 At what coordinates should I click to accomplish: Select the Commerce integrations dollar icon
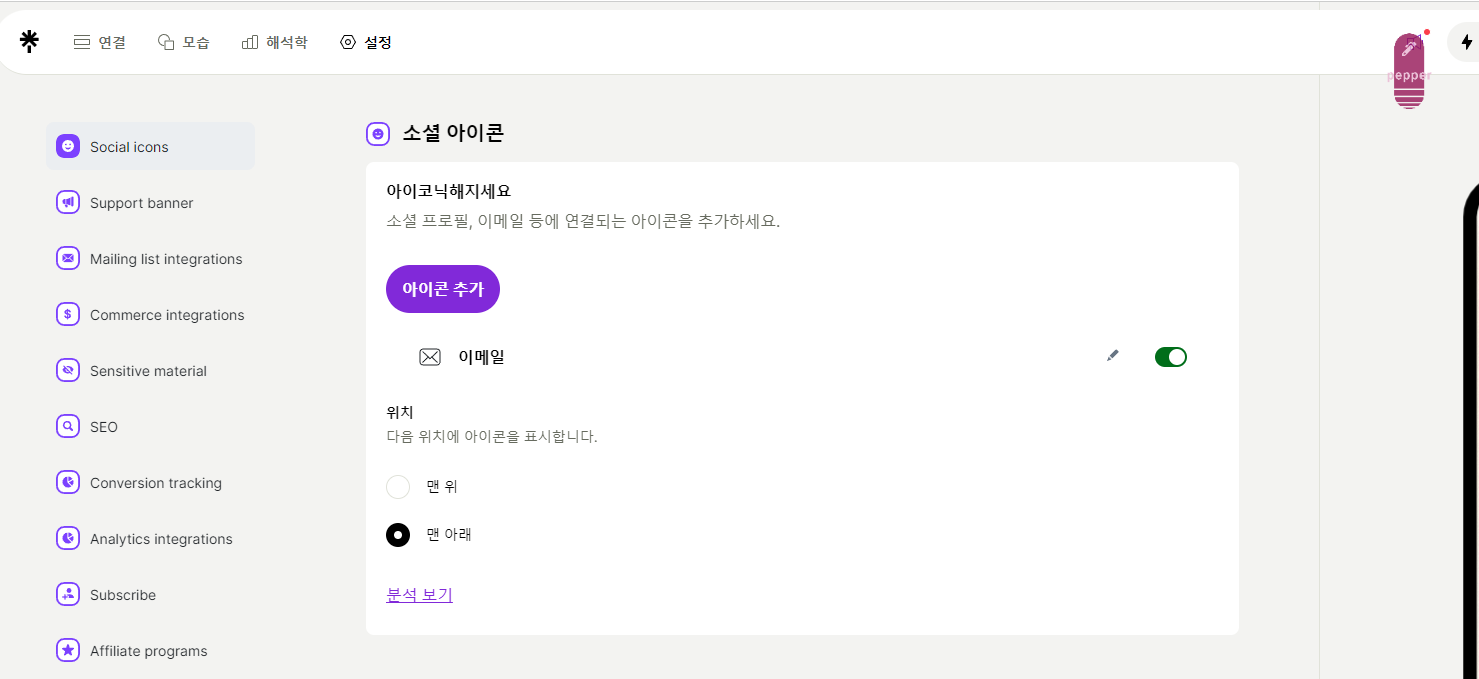pyautogui.click(x=67, y=314)
